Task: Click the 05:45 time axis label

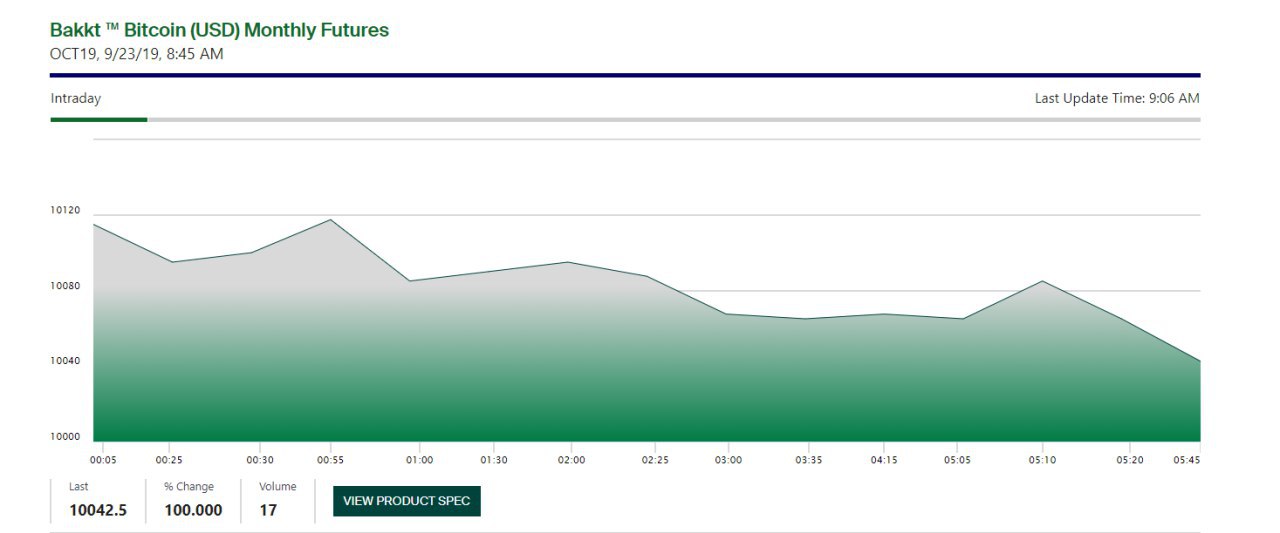Action: tap(1187, 460)
